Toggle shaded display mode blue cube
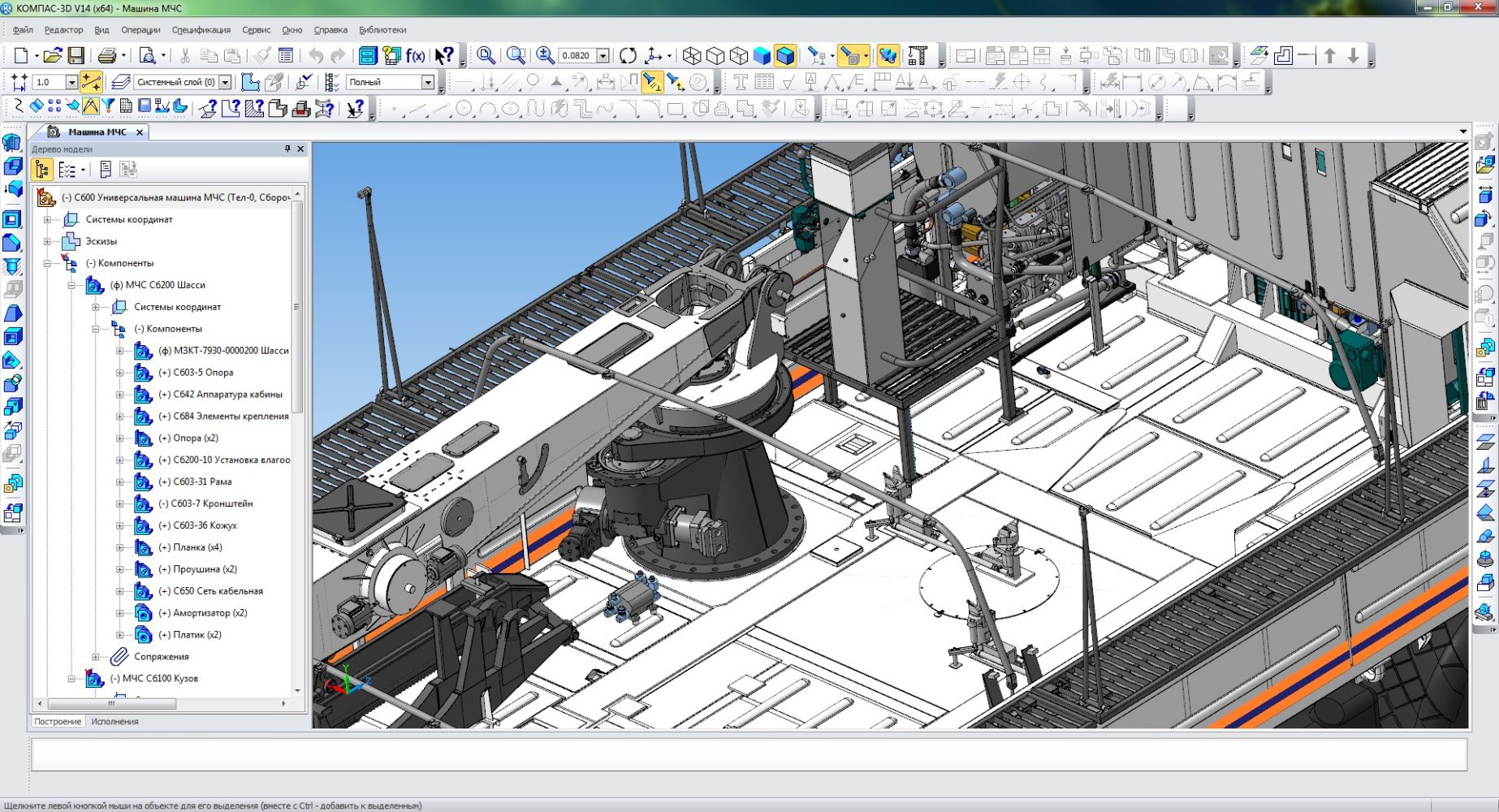This screenshot has height=812, width=1499. pos(762,56)
